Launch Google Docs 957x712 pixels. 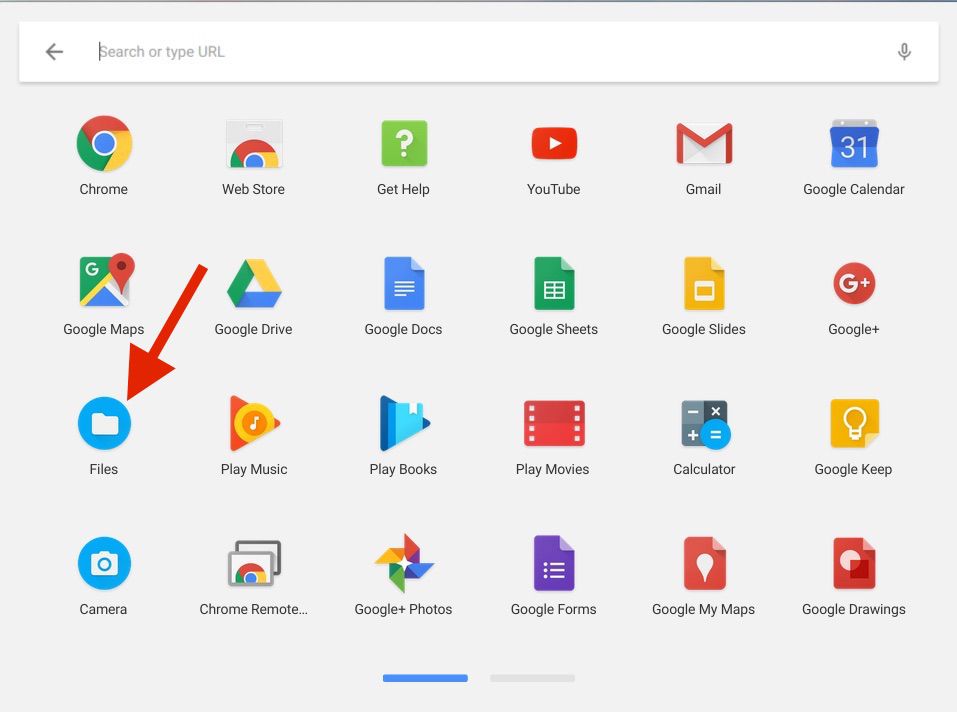404,283
